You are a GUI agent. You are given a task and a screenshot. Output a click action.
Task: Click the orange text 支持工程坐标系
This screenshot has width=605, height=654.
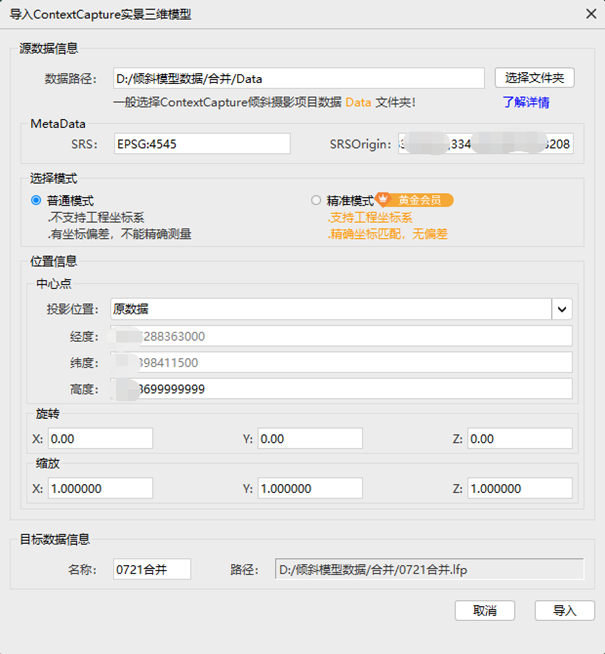pos(370,217)
